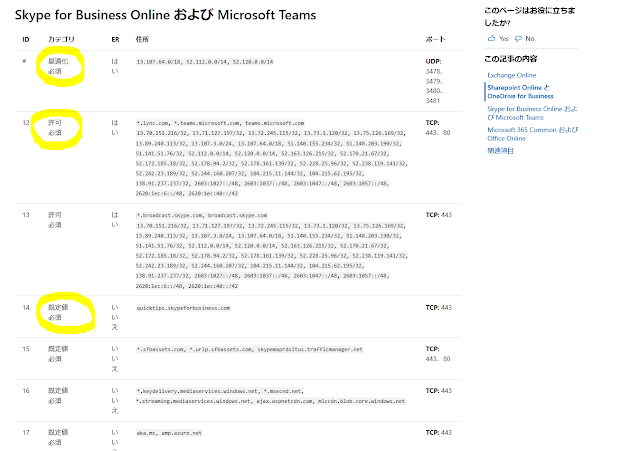This screenshot has width=640, height=451.
Task: Select *.lync.com, *.teams.microsoft.com address text
Action: (220, 123)
